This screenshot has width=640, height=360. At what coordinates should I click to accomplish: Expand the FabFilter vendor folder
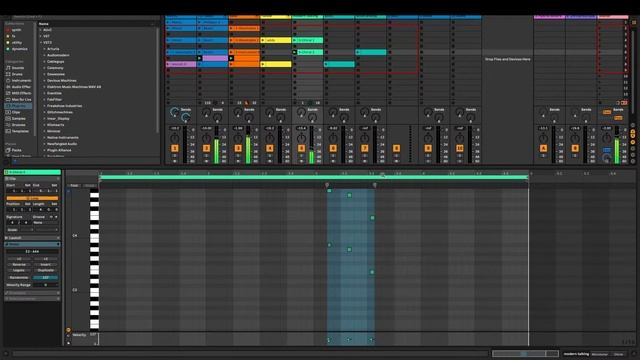[x=44, y=100]
